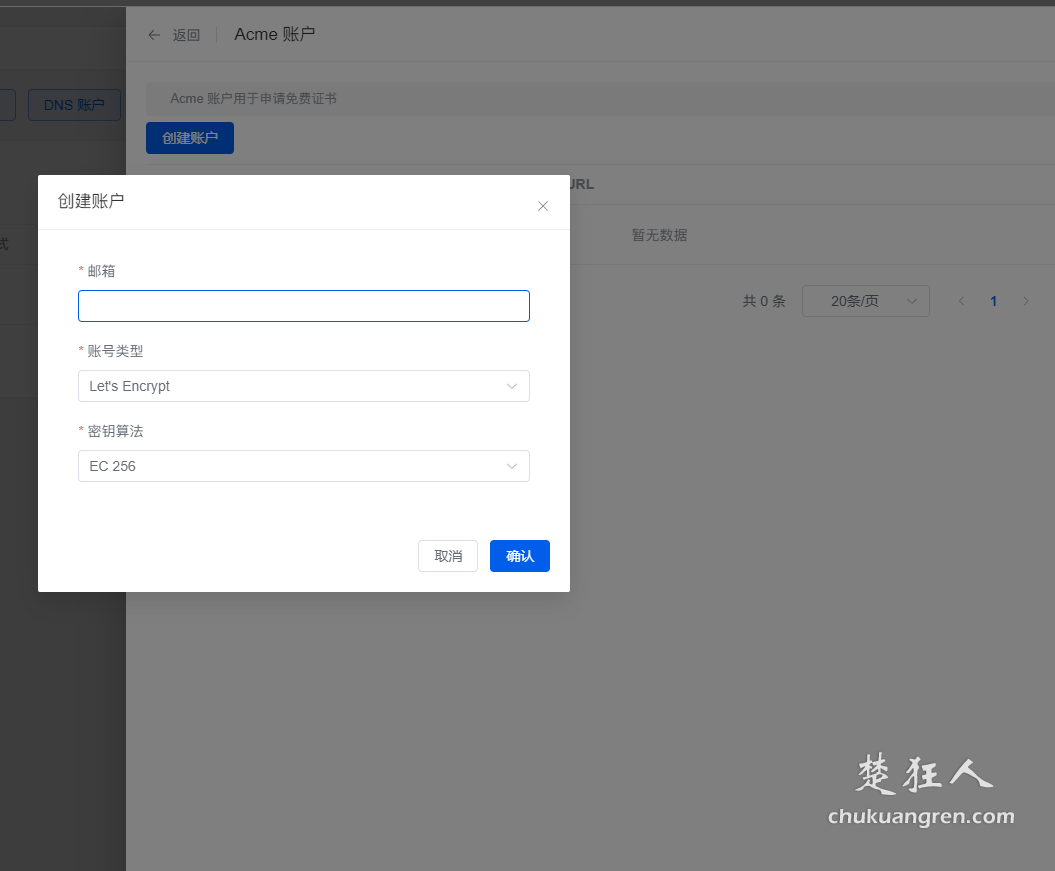Viewport: 1055px width, 871px height.
Task: Click the 共 0 条 record count indicator
Action: pos(764,300)
